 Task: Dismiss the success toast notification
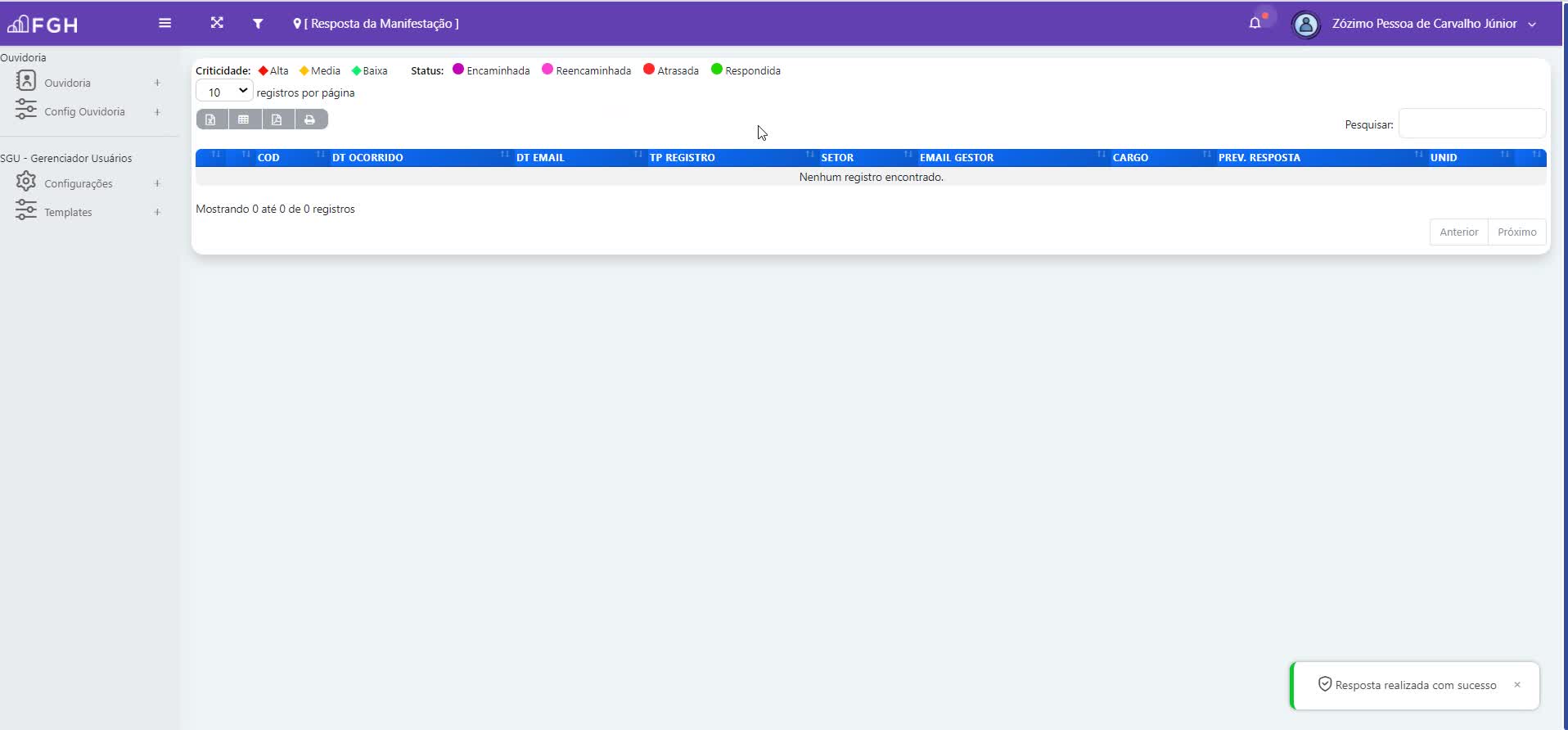tap(1517, 685)
